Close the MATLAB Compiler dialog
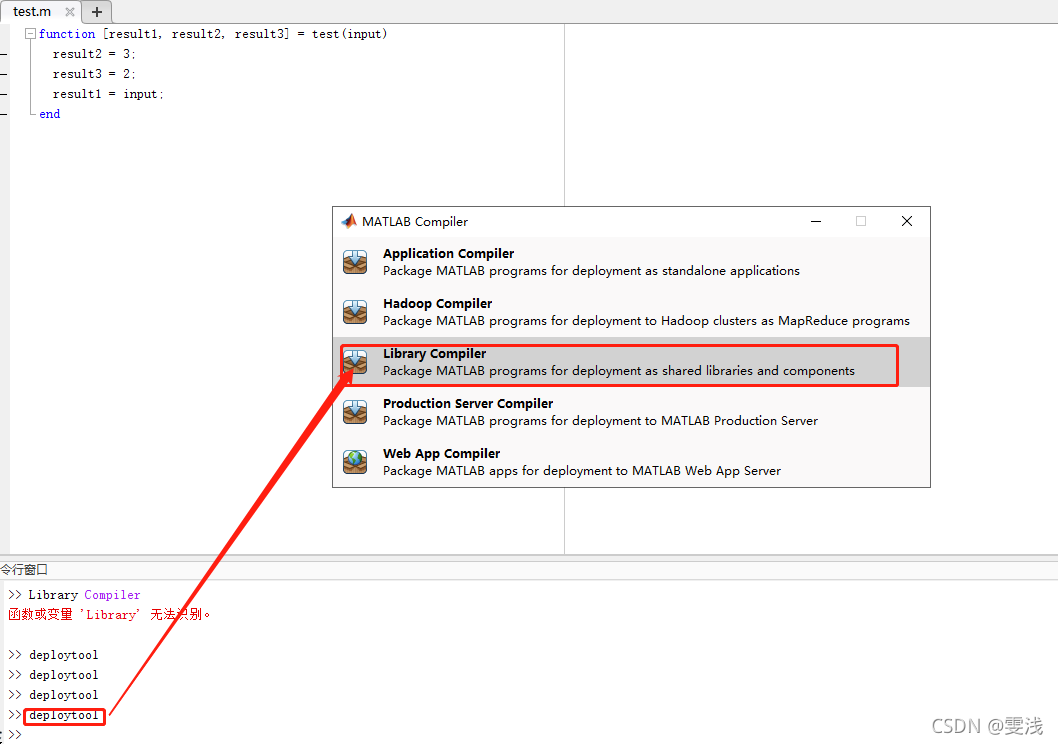This screenshot has width=1058, height=744. coord(907,221)
